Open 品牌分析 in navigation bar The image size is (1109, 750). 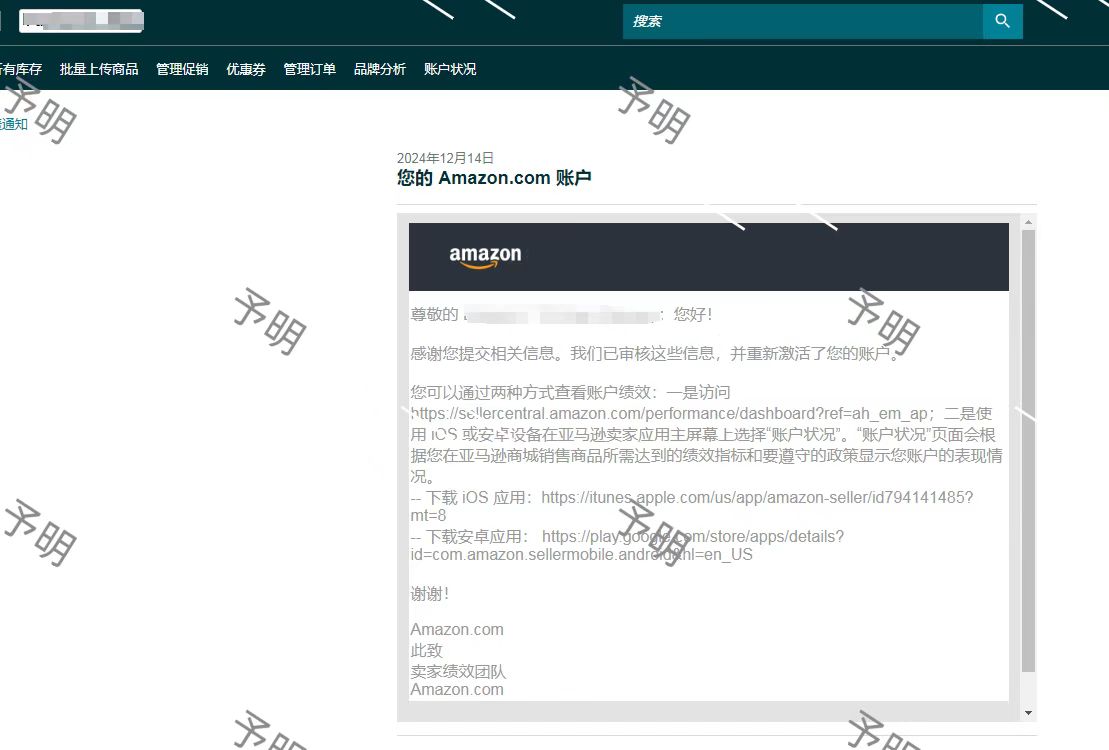pyautogui.click(x=380, y=69)
